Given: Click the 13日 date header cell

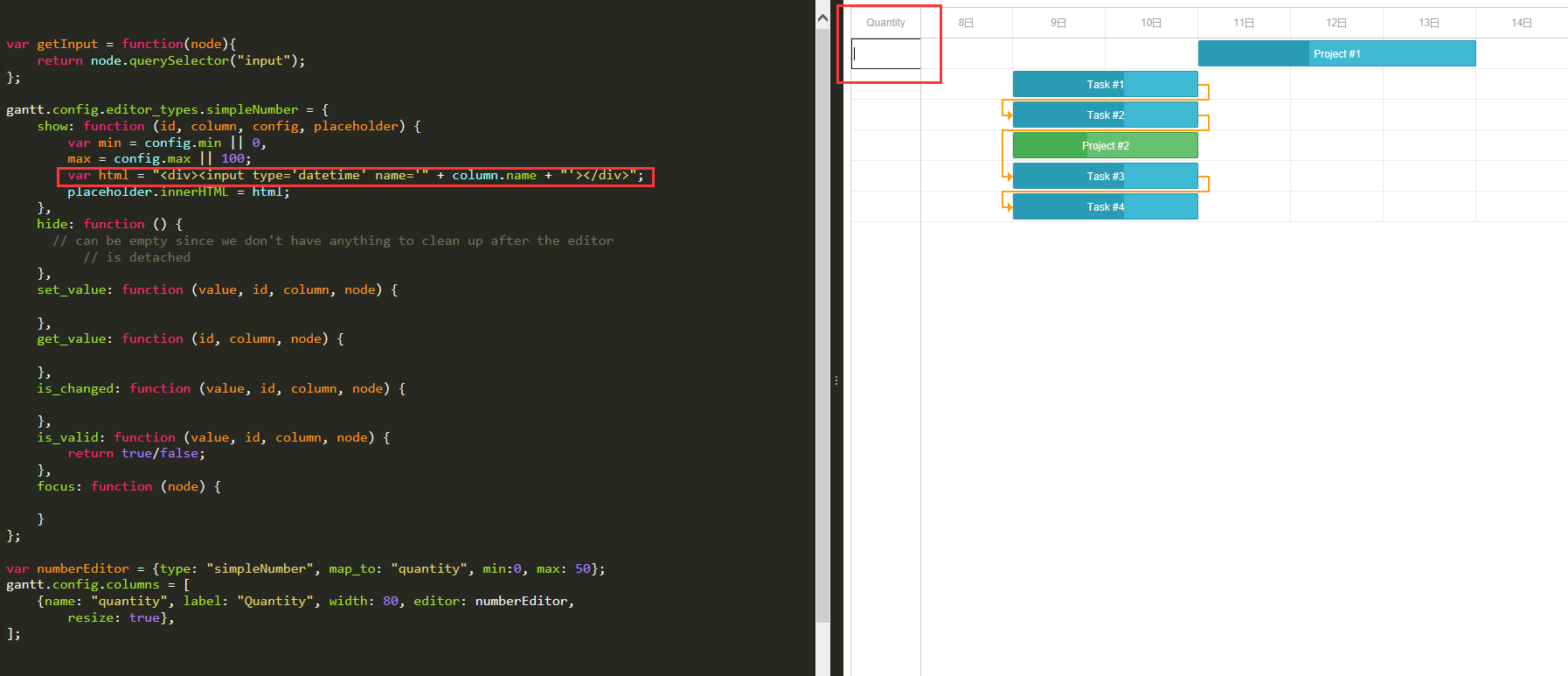Looking at the screenshot, I should (x=1429, y=23).
